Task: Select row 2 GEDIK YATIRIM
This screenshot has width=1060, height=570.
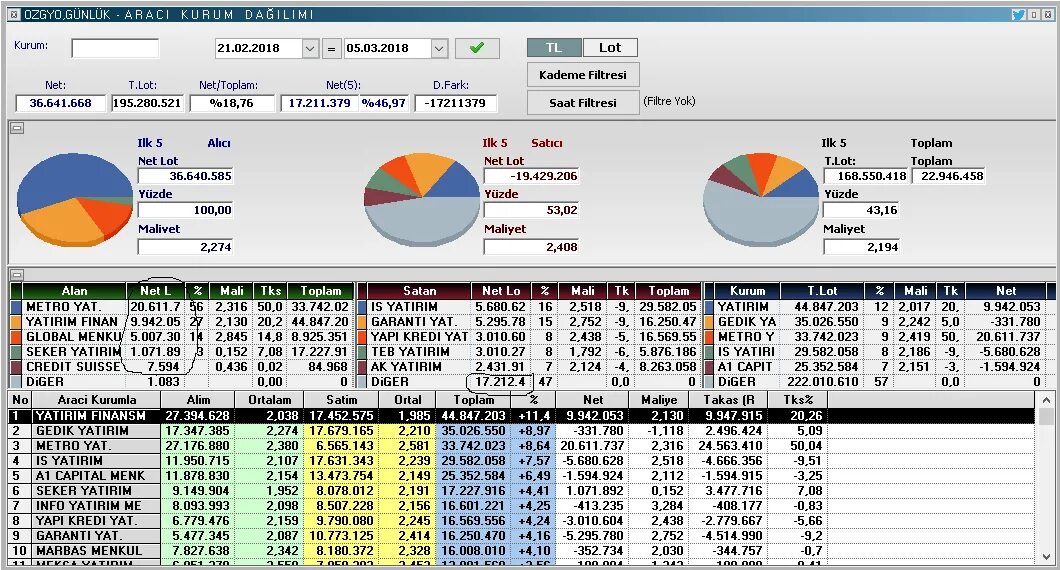Action: point(521,431)
